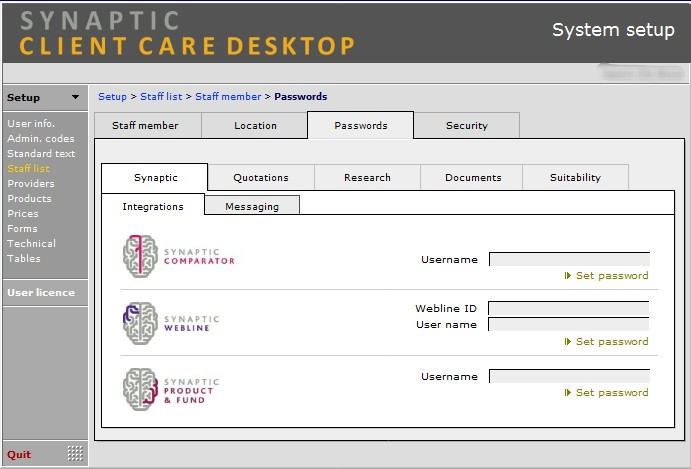Screen dimensions: 691x469
Task: Open Forms in the sidebar
Action: pos(22,228)
